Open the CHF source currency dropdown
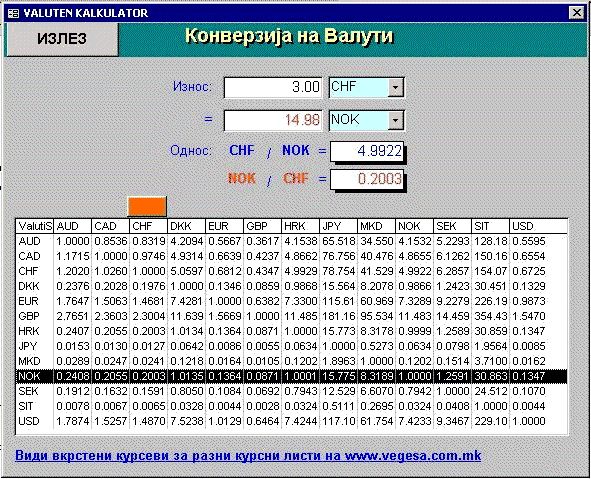The height and width of the screenshot is (479, 591). pos(395,88)
